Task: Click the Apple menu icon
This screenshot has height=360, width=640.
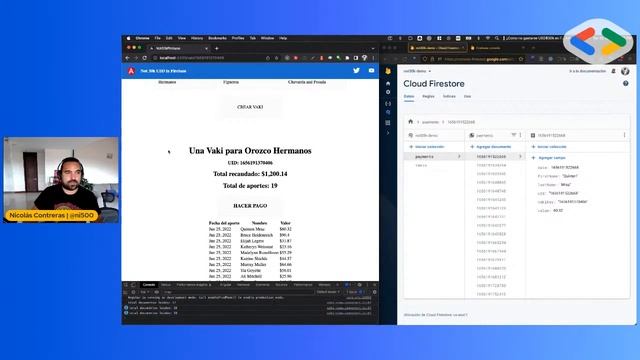Action: click(129, 38)
